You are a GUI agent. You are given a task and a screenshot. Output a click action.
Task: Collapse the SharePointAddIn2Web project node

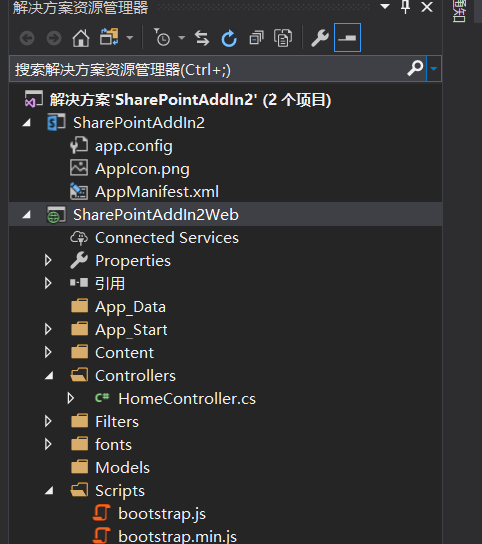click(27, 215)
